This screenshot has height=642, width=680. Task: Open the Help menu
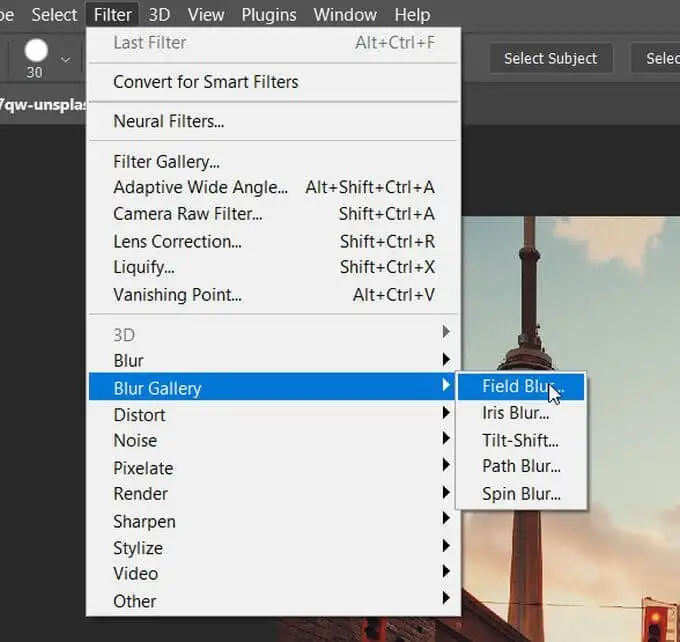pos(412,15)
